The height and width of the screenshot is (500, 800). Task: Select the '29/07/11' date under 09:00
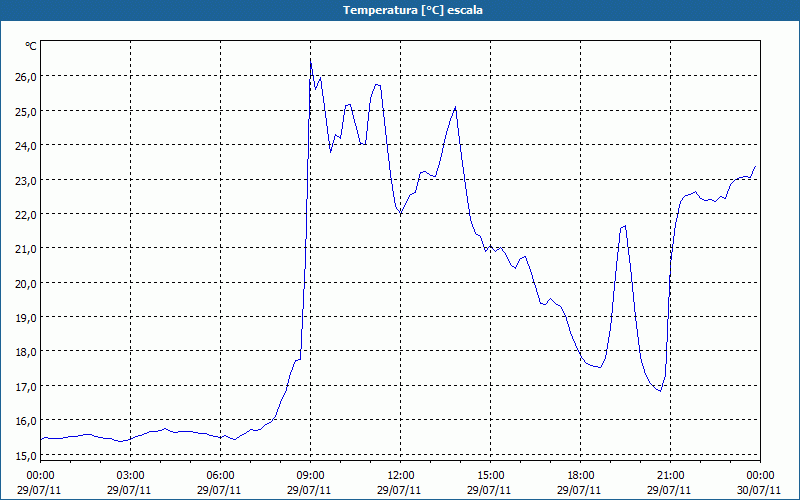click(309, 490)
